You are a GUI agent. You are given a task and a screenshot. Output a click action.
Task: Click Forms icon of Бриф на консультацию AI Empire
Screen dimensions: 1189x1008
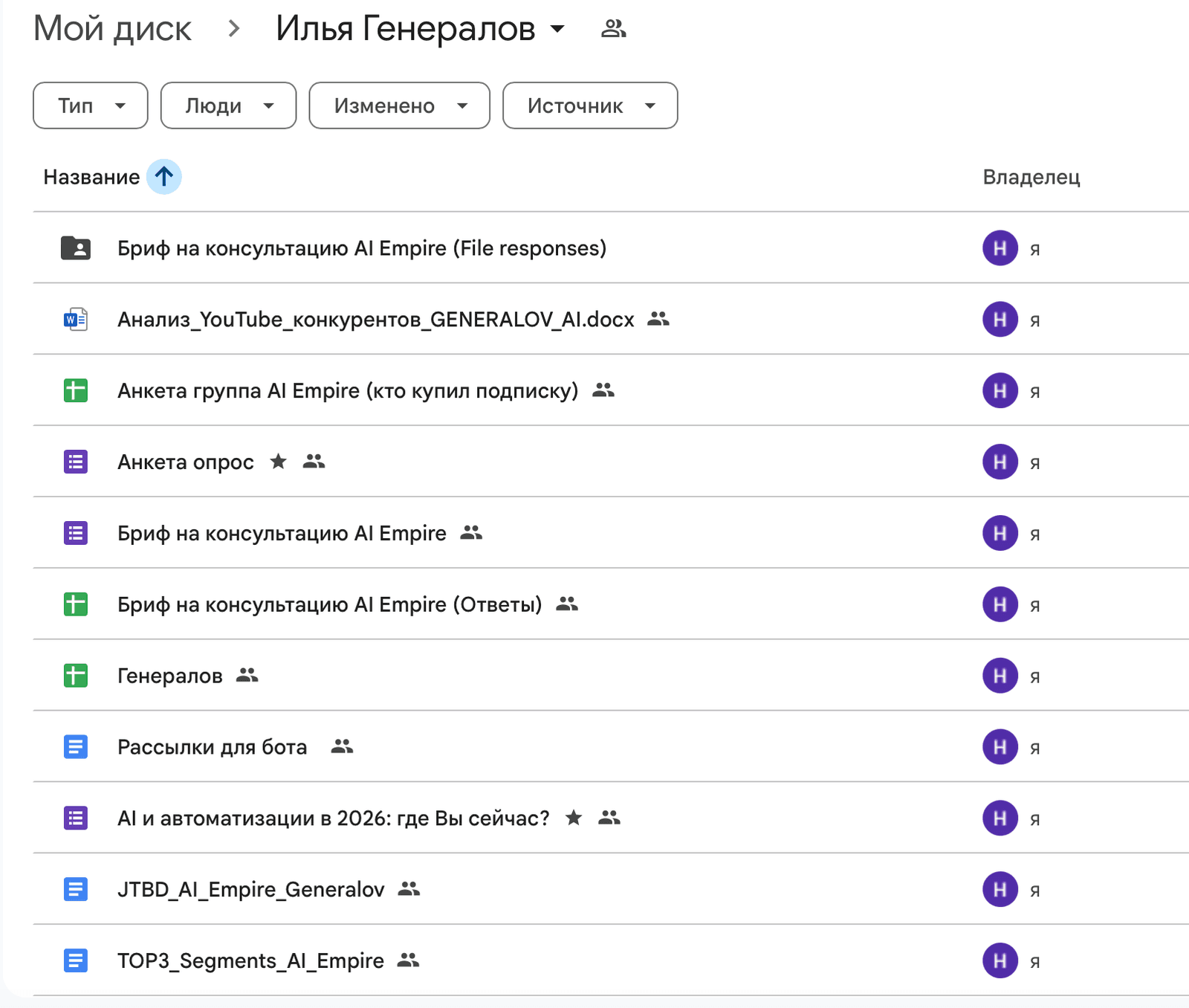point(76,533)
